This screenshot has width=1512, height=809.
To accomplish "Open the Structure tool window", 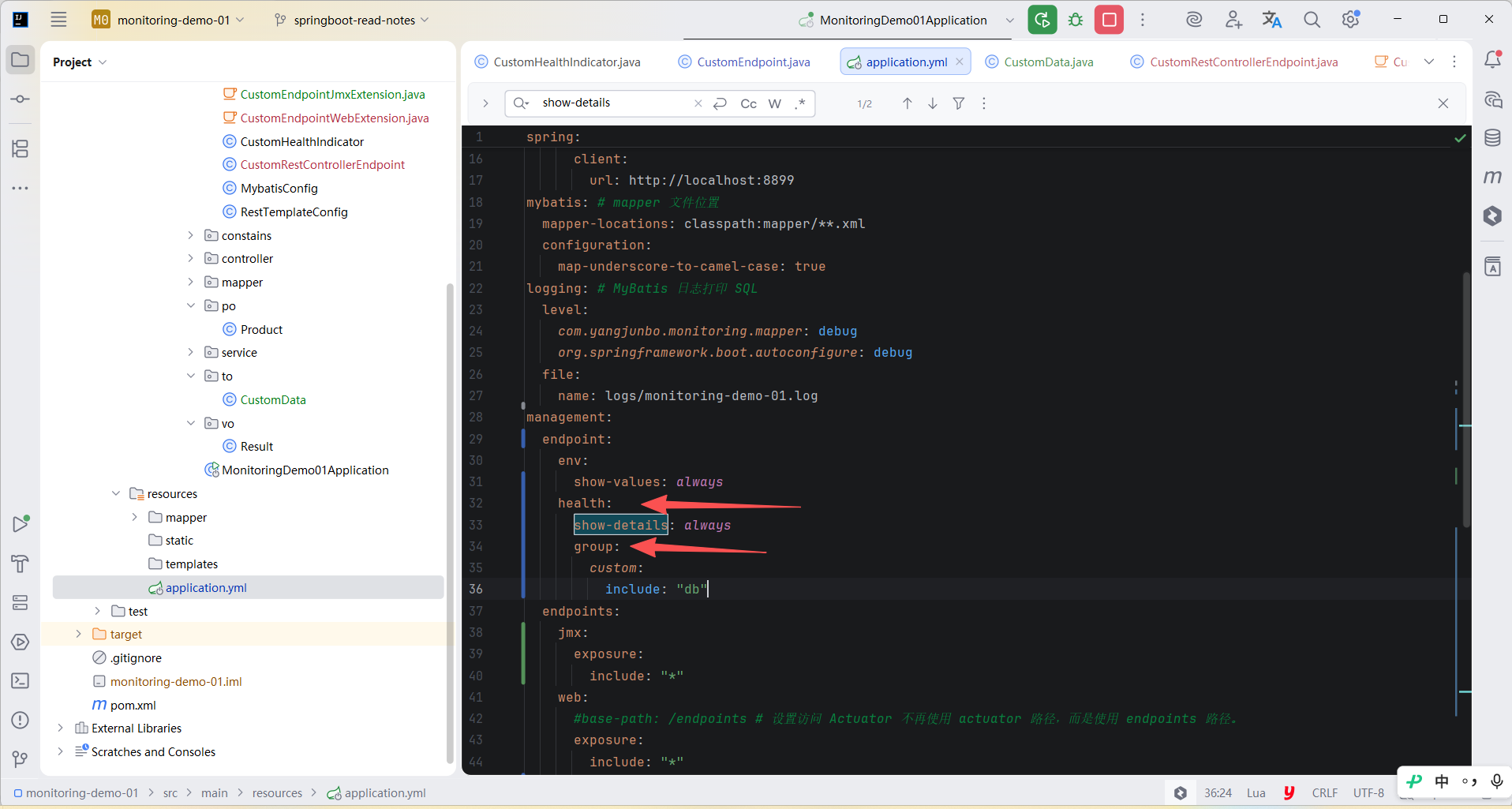I will tap(21, 148).
